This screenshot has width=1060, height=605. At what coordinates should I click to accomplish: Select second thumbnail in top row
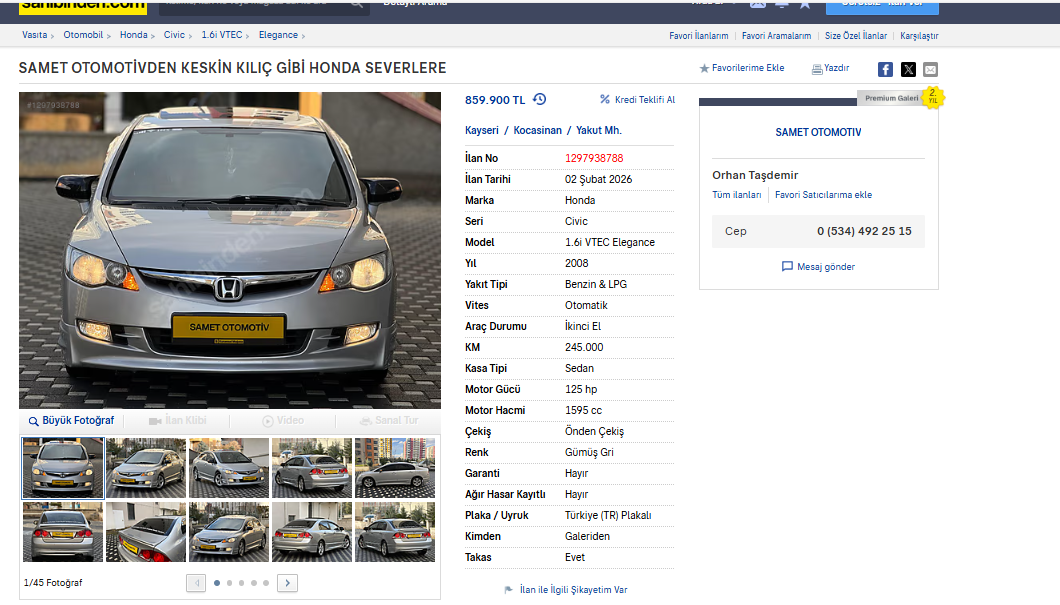point(146,468)
